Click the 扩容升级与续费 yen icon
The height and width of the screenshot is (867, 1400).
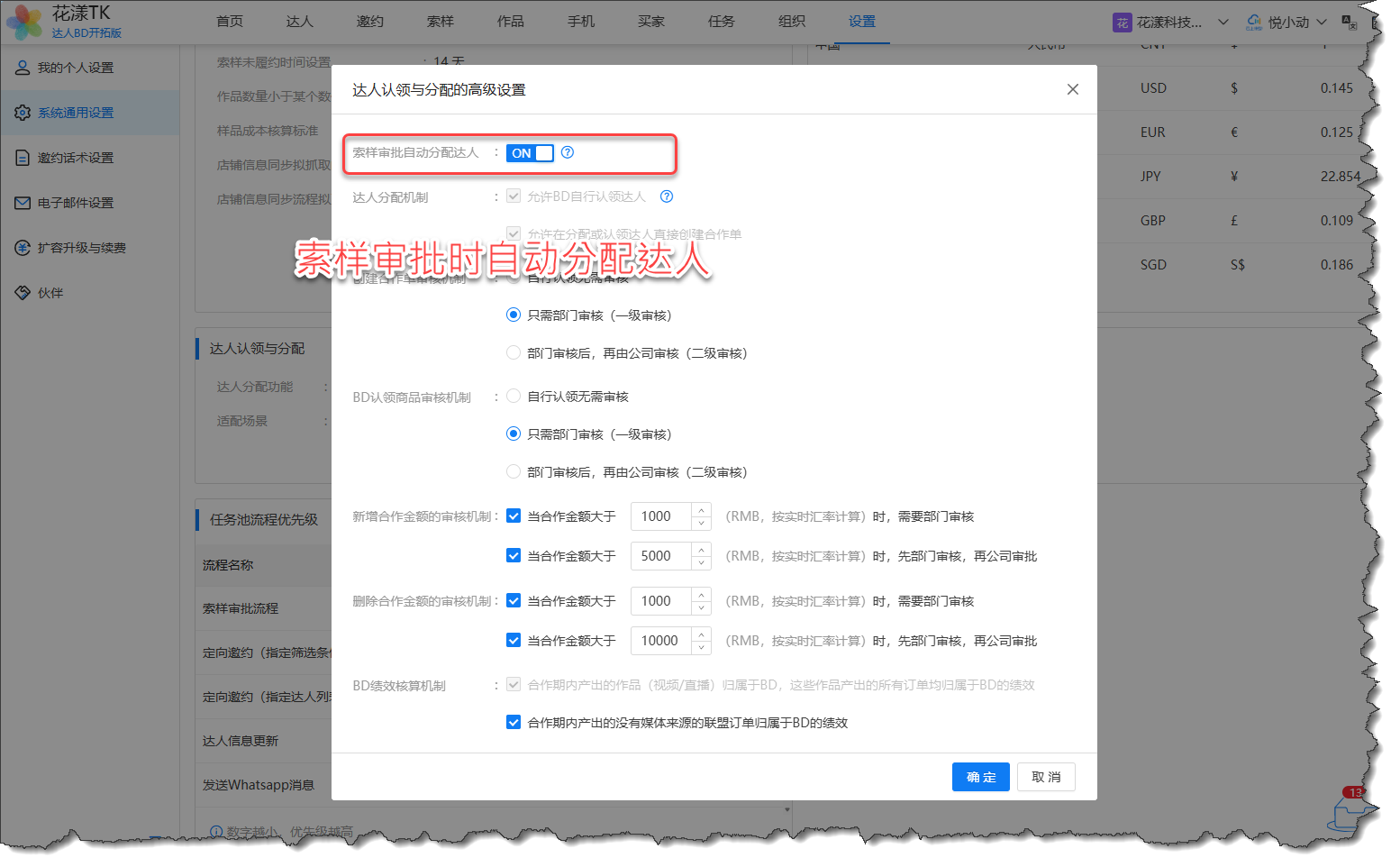tap(23, 248)
